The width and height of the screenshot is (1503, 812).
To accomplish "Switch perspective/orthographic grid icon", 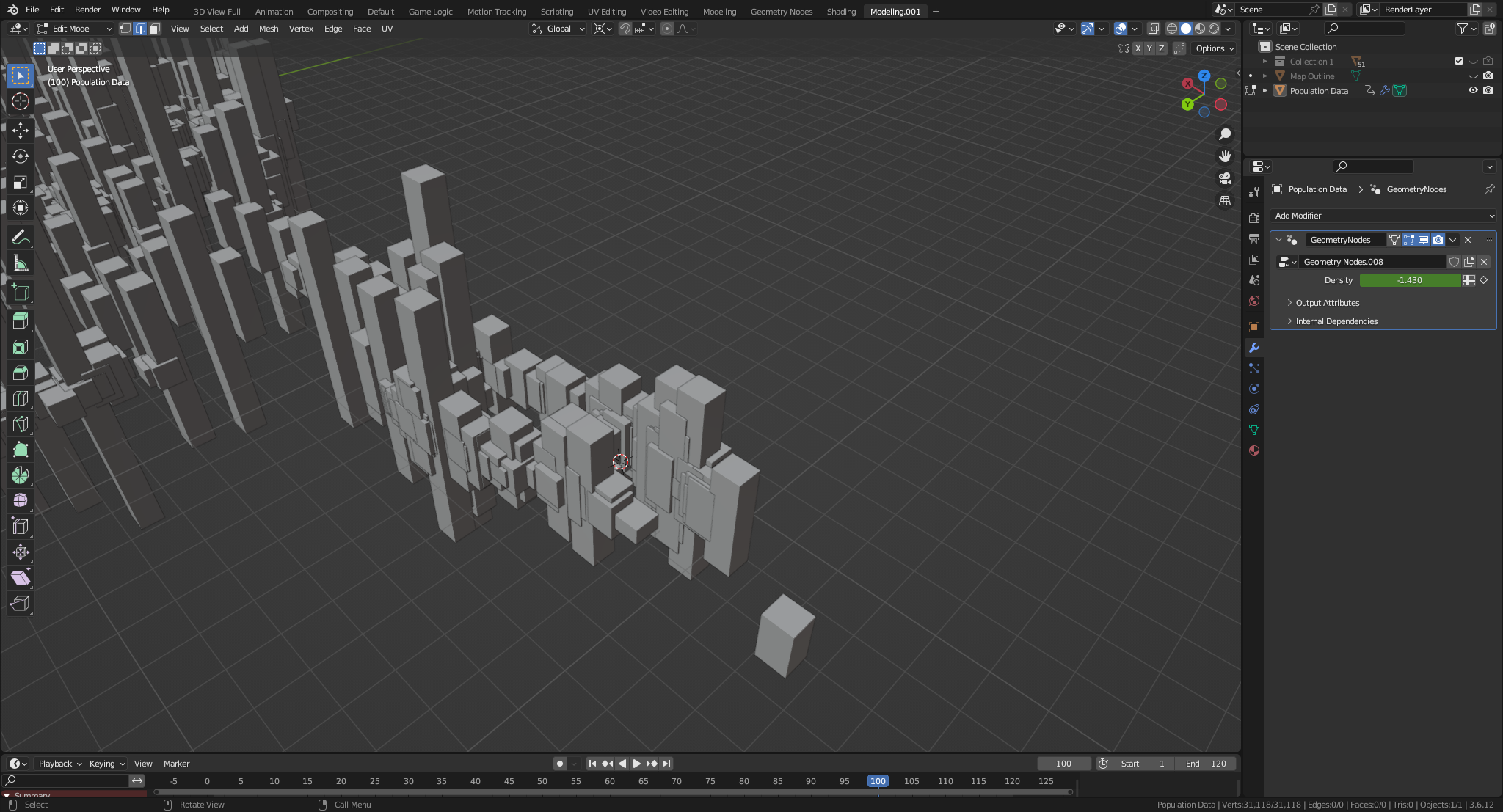I will point(1225,200).
